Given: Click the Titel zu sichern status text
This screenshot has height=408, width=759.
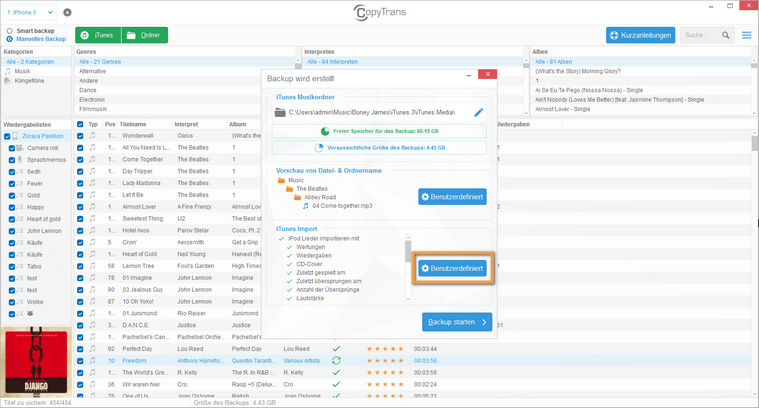Looking at the screenshot, I should coord(37,403).
